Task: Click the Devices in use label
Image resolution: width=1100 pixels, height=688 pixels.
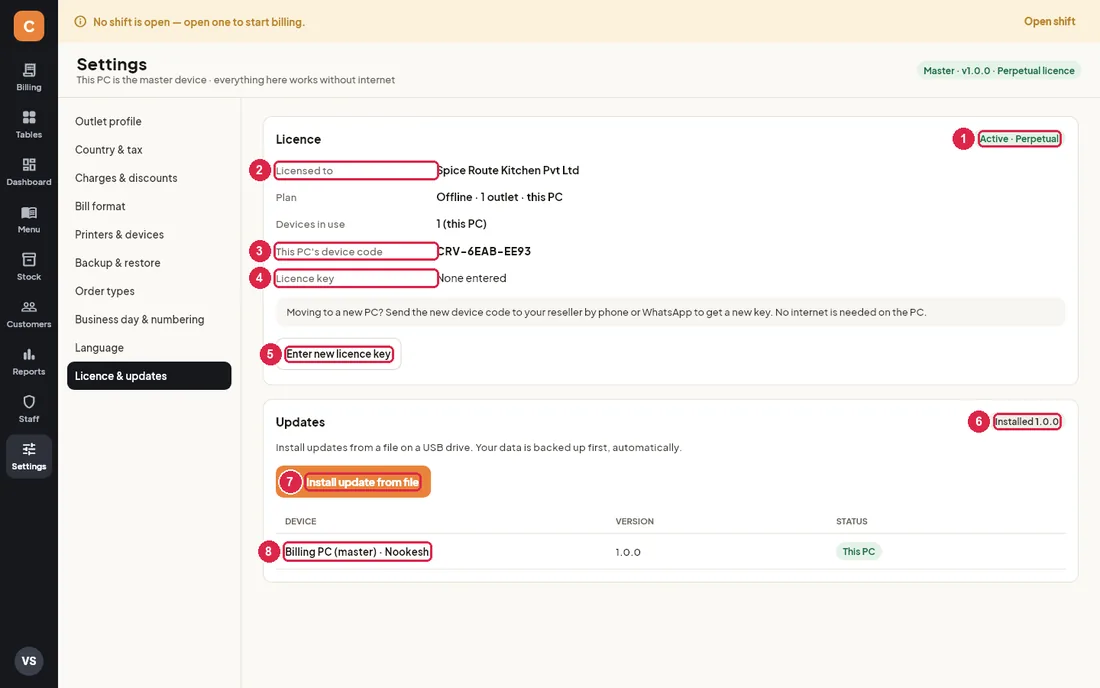Action: [310, 224]
